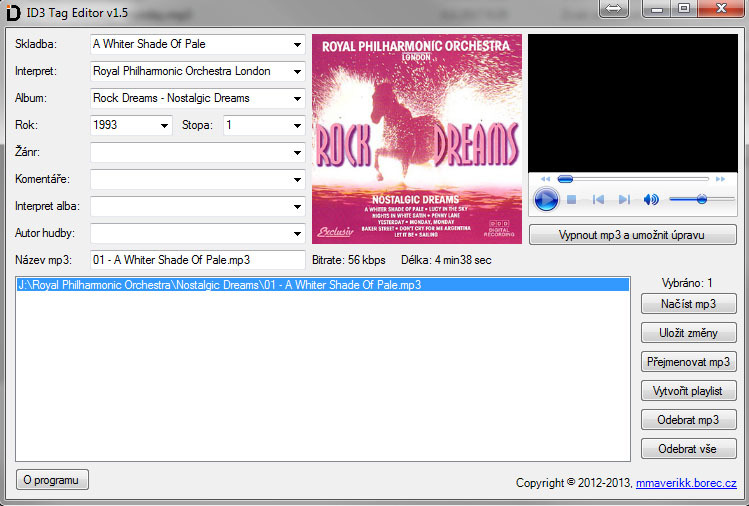Screen dimensions: 749x506
Task: Open the Skladba dropdown arrow
Action: 297,44
